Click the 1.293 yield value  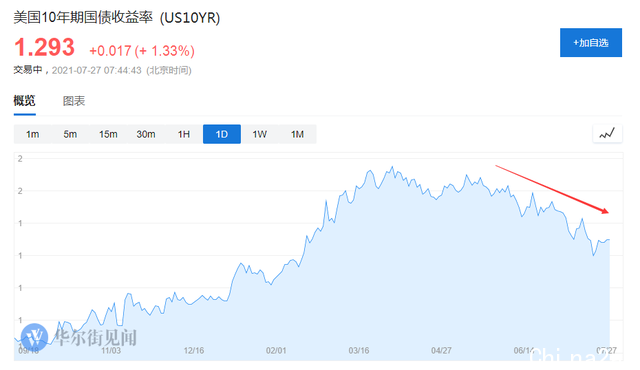coord(44,47)
